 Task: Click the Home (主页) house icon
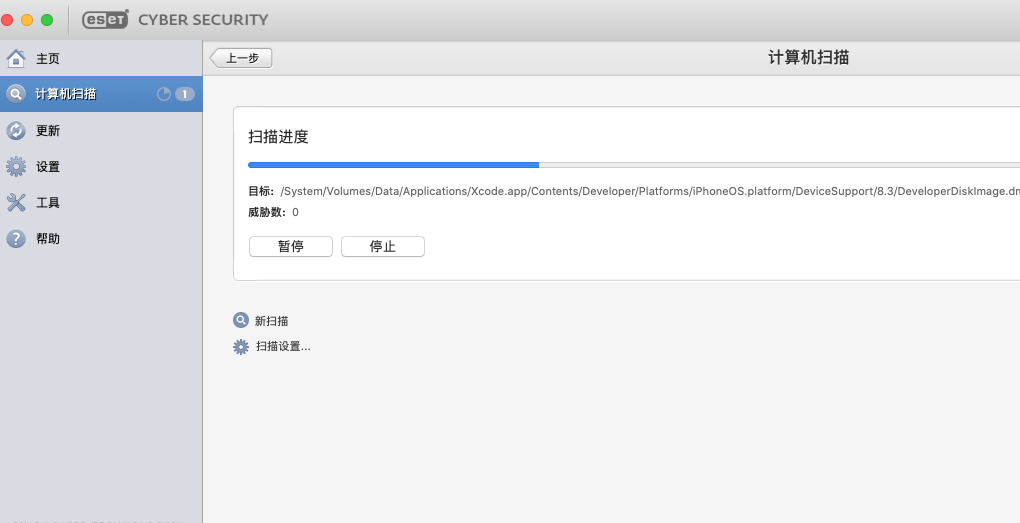point(16,58)
